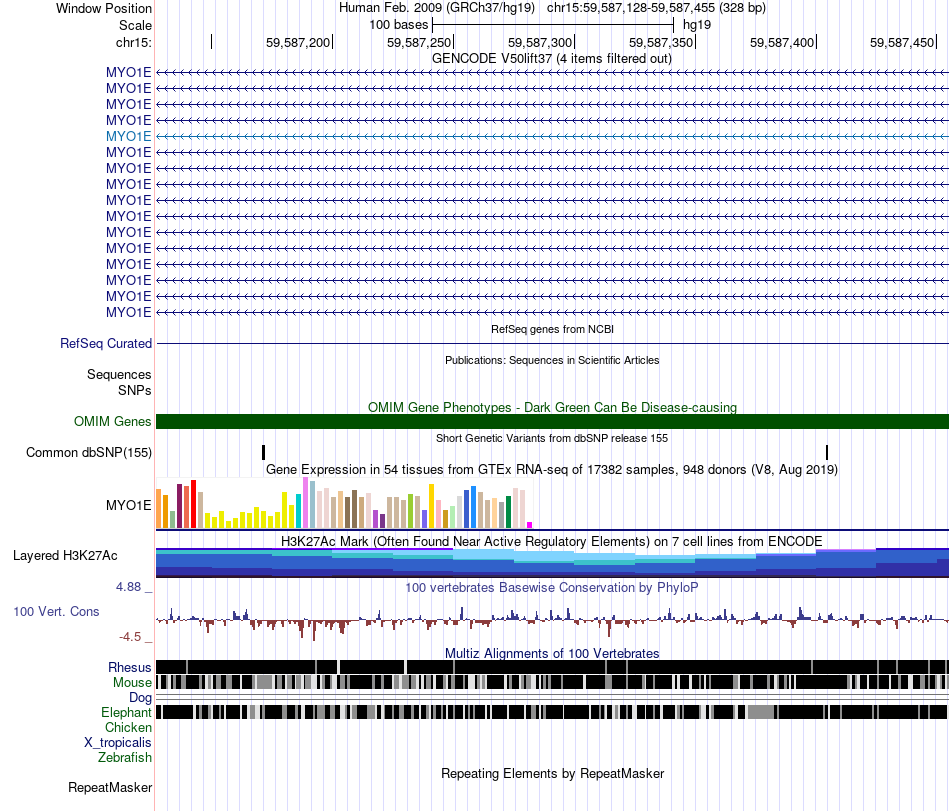
Task: Click the chr15: ruler label
Action: pos(133,42)
